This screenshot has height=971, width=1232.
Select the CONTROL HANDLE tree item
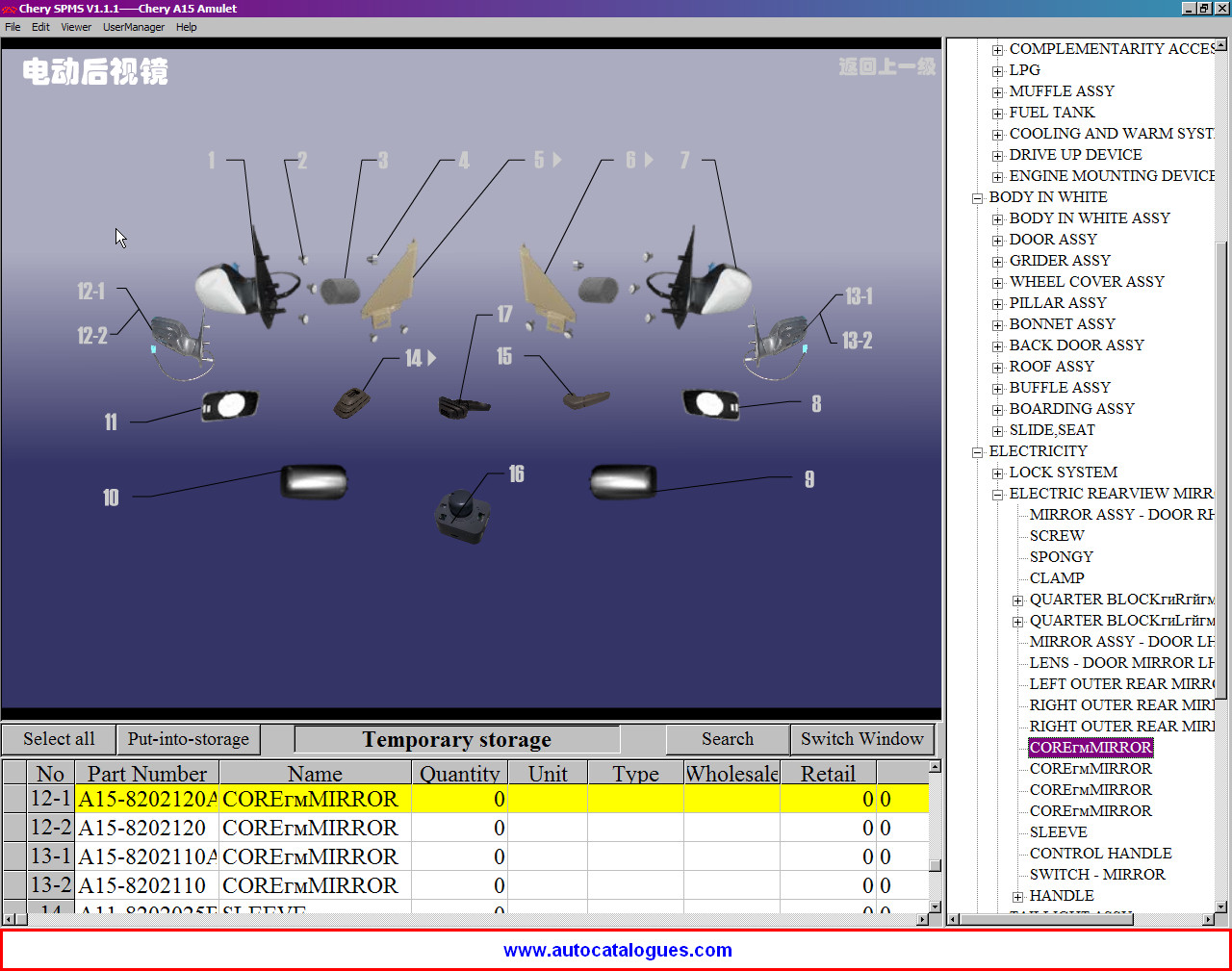pos(1100,854)
